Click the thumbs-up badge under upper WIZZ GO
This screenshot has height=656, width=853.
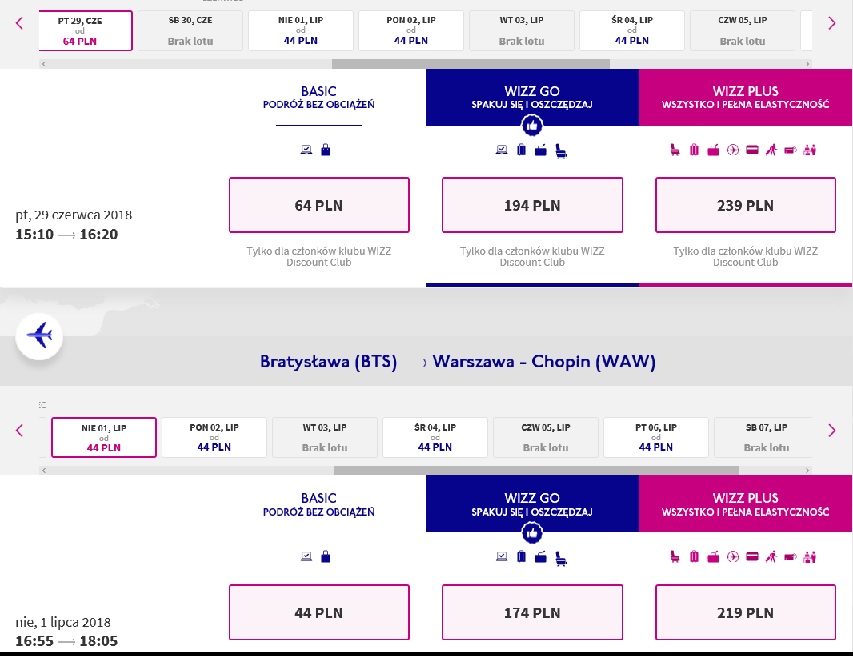532,126
